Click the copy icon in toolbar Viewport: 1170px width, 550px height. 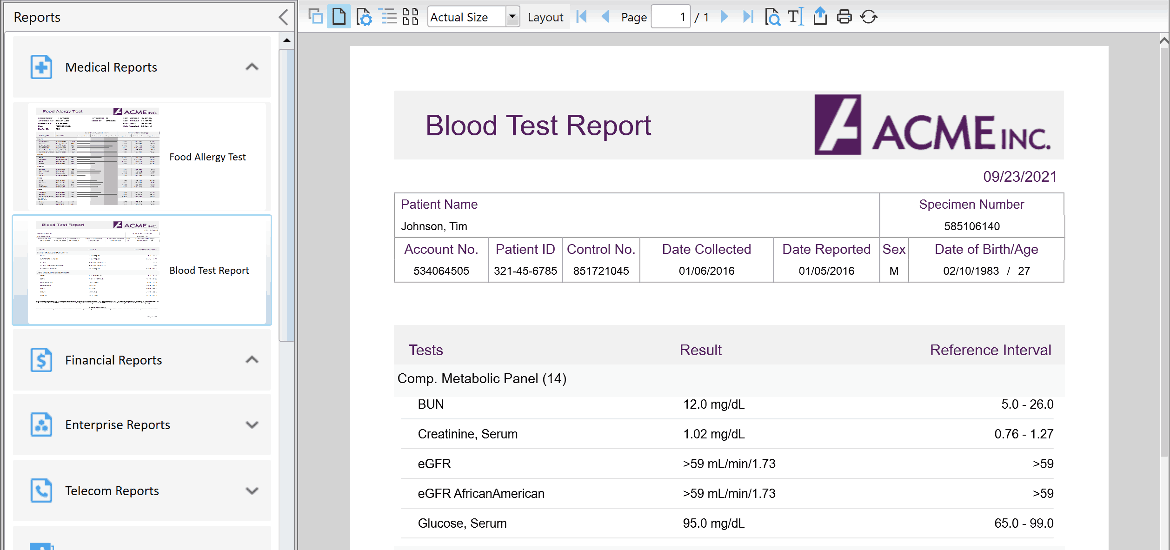click(x=315, y=16)
